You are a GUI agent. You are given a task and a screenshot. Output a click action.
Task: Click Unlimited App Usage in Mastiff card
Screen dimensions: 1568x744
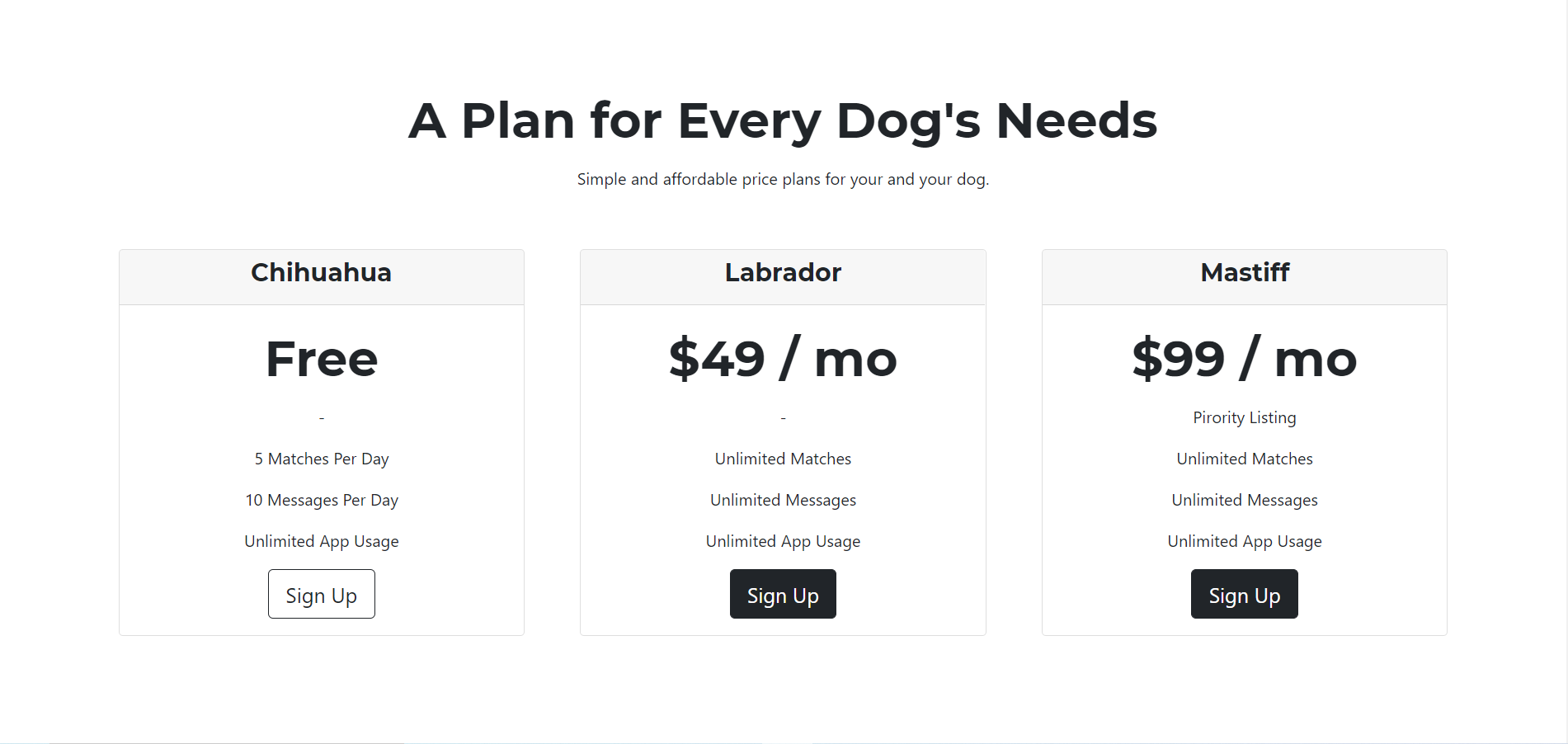(x=1244, y=541)
